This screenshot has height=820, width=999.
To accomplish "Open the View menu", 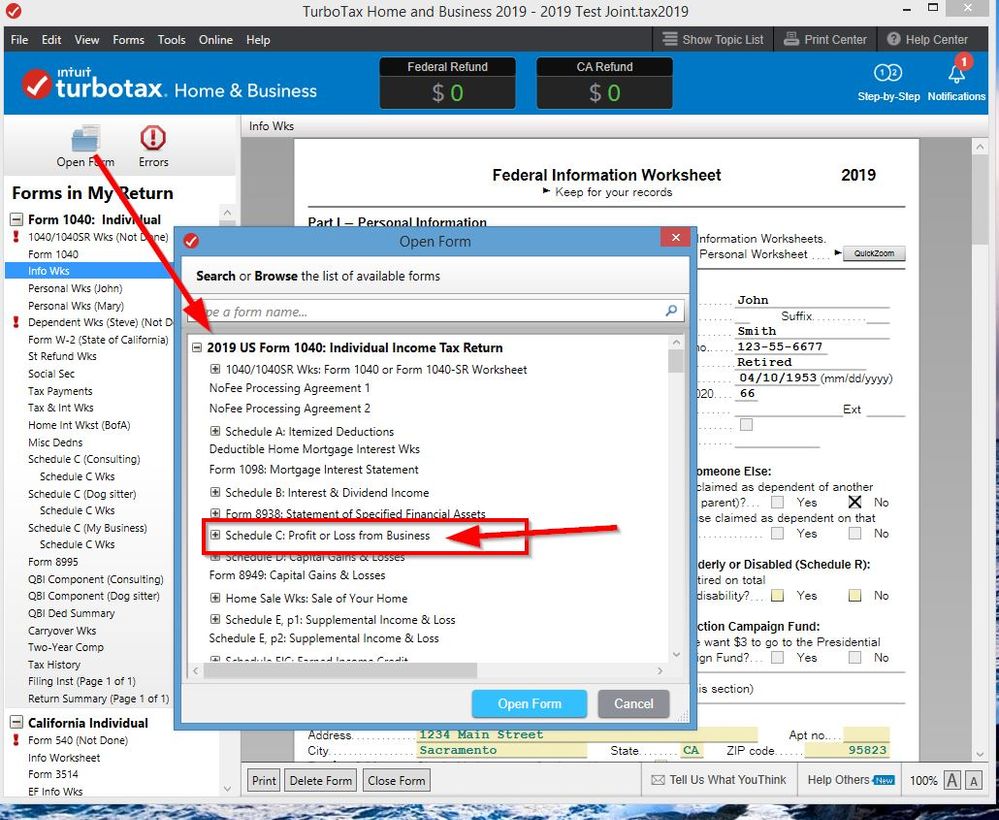I will coord(87,40).
